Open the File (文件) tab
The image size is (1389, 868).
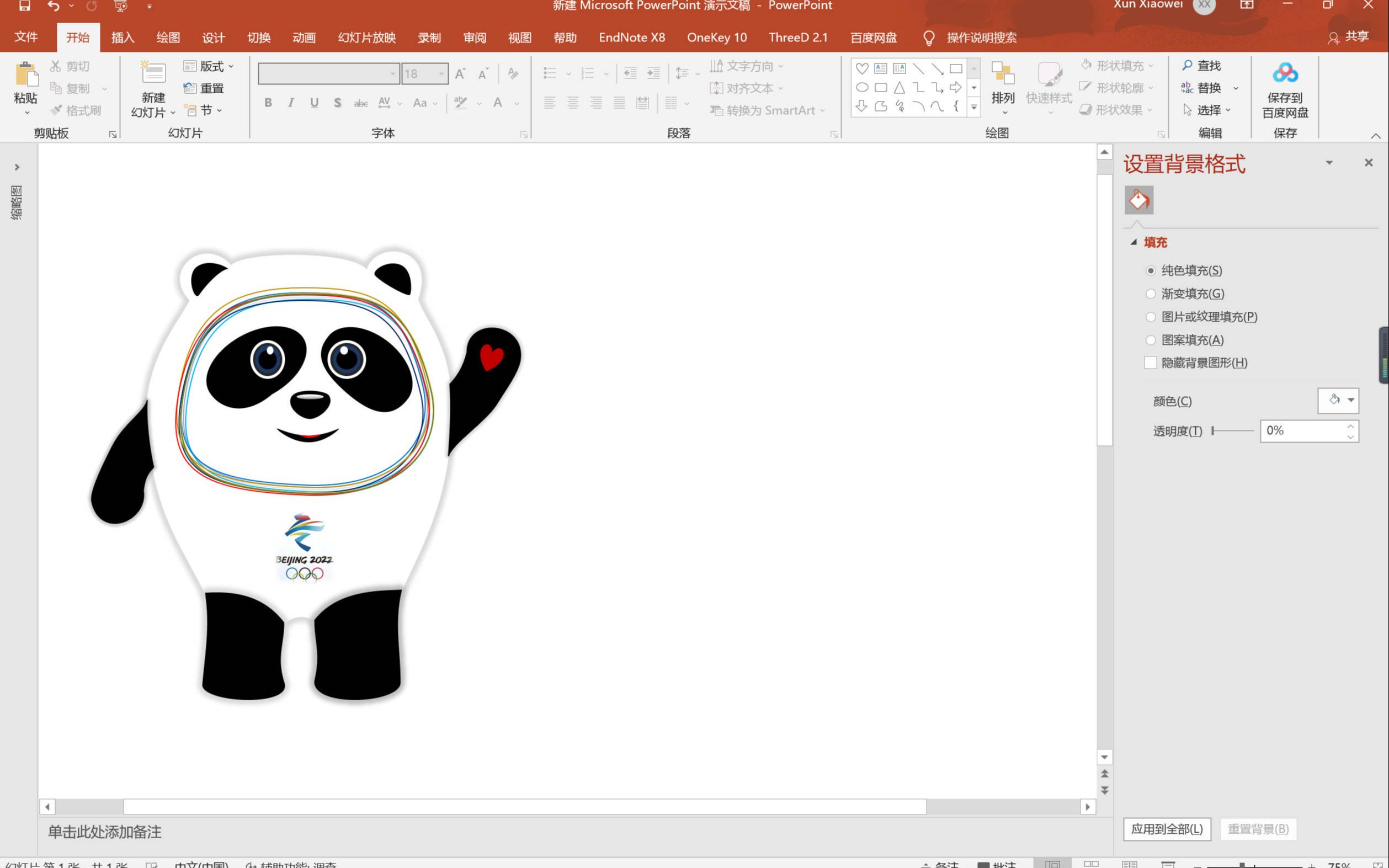(26, 38)
